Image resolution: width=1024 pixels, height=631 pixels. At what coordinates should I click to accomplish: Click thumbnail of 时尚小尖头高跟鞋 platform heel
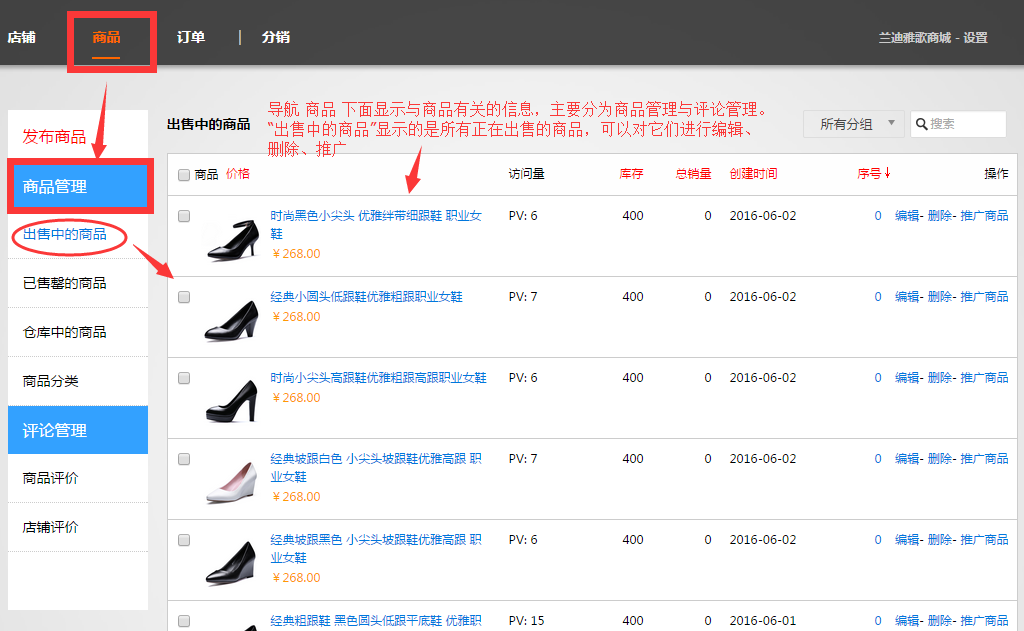point(232,401)
